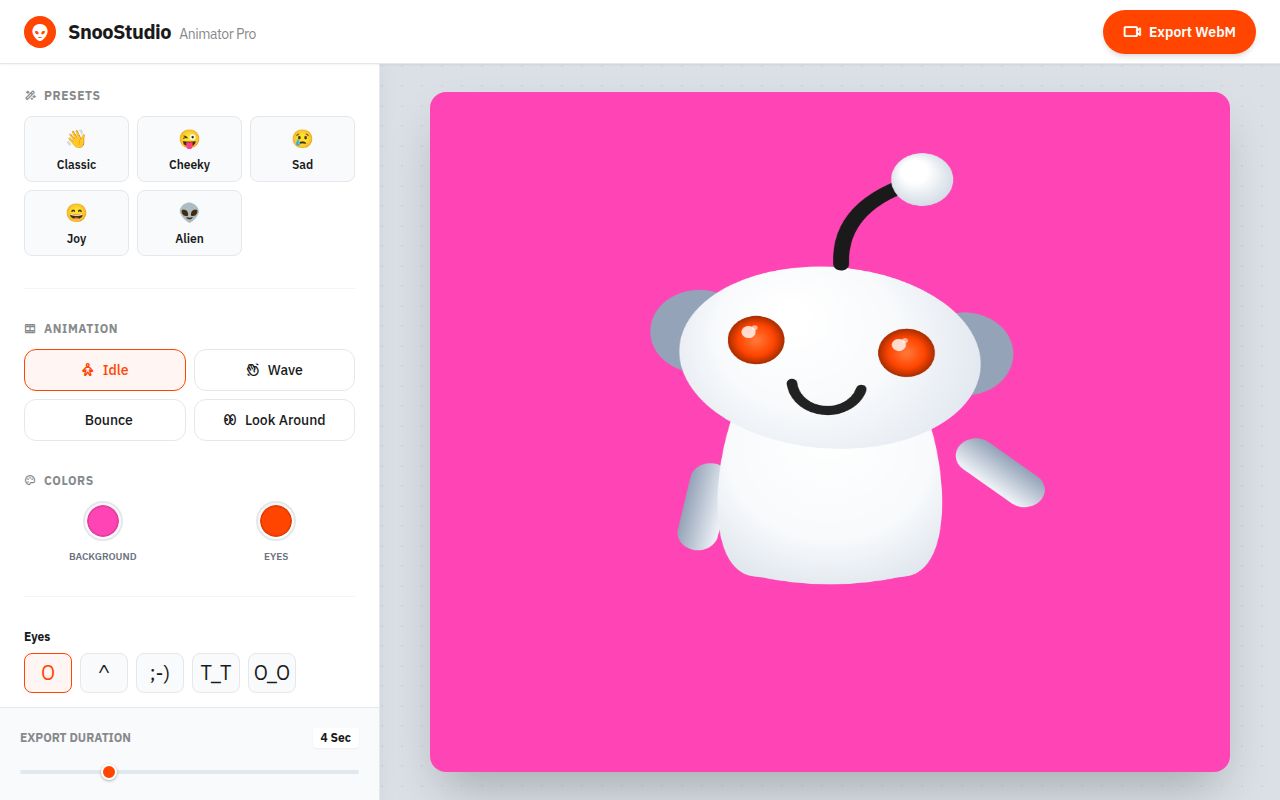This screenshot has width=1280, height=800.
Task: Click the export duration slider handle
Action: [109, 772]
